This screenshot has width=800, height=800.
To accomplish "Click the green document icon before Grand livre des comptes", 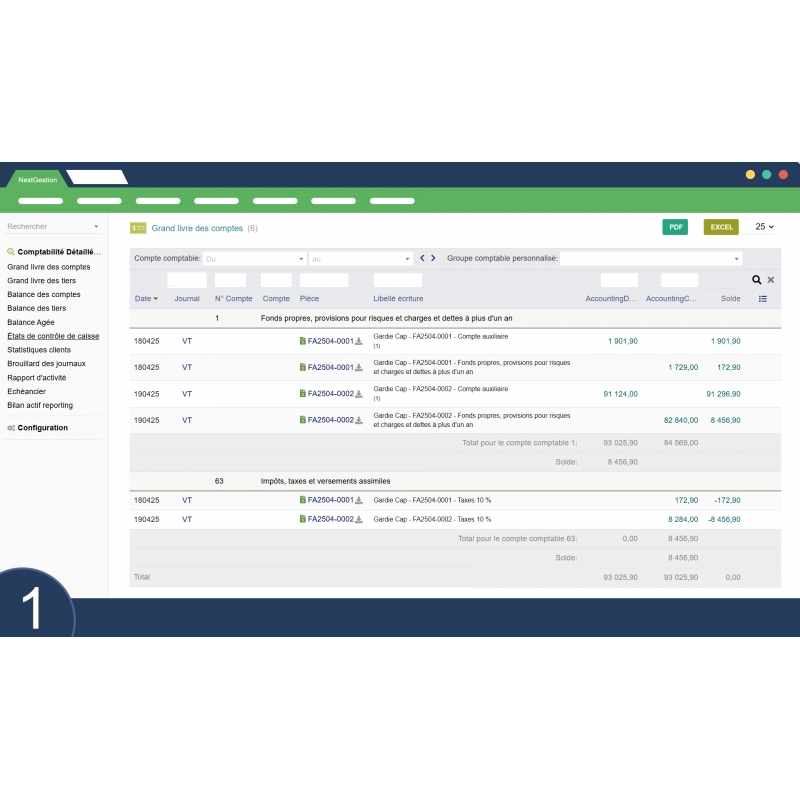I will pos(139,228).
